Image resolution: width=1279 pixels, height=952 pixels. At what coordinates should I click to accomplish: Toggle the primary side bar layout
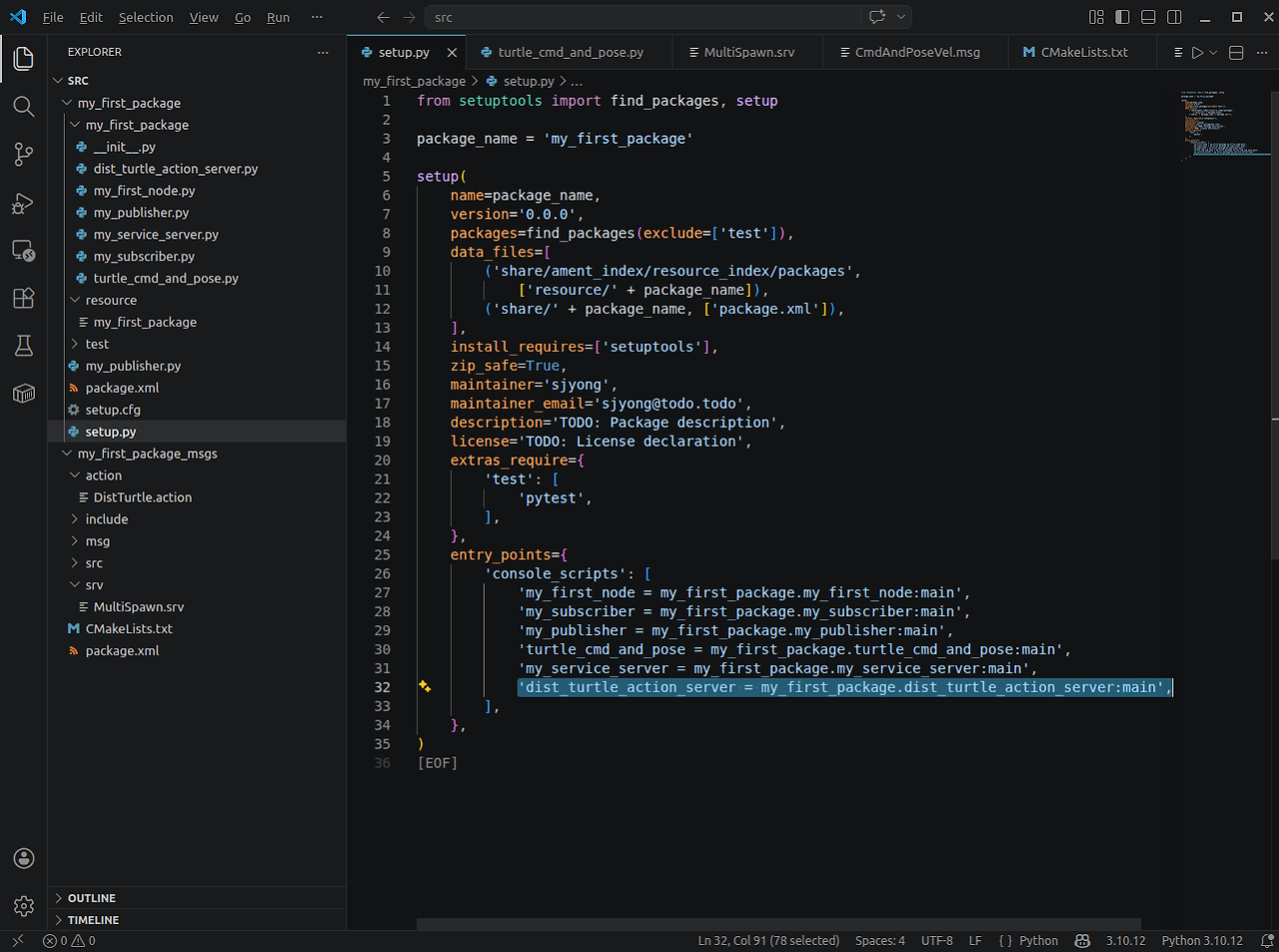point(1122,17)
